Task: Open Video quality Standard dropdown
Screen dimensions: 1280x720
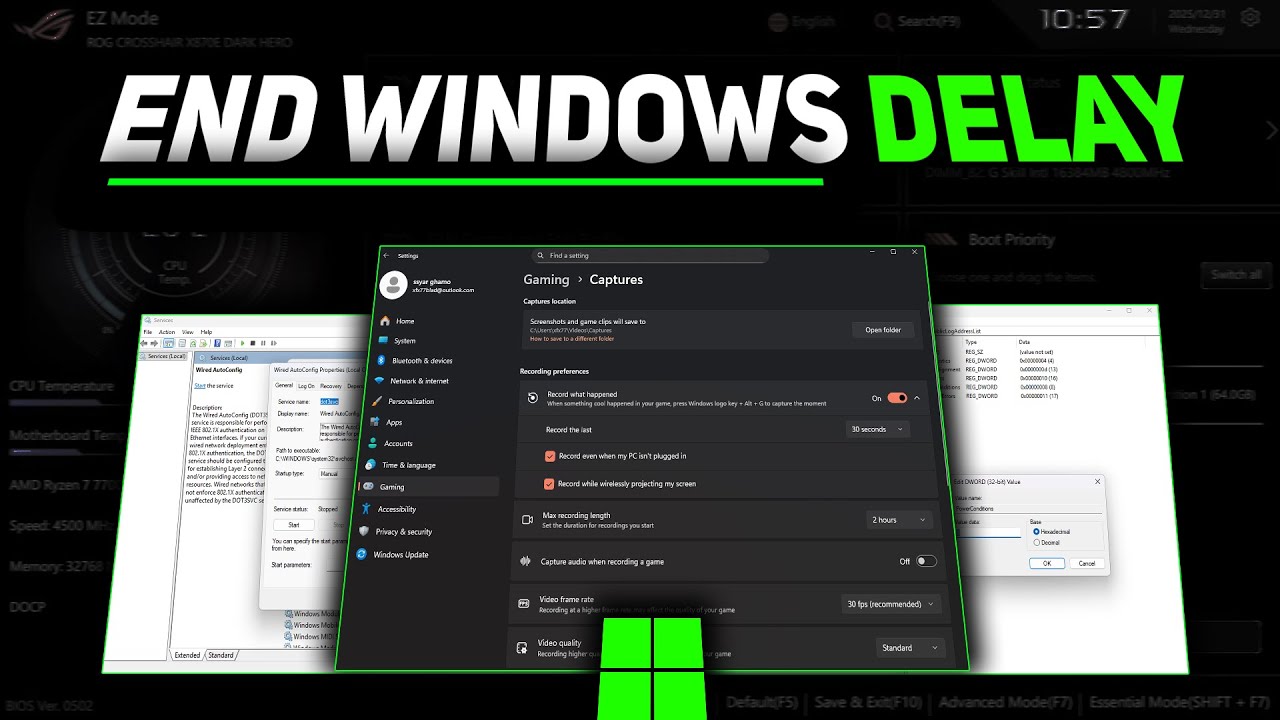Action: [910, 648]
